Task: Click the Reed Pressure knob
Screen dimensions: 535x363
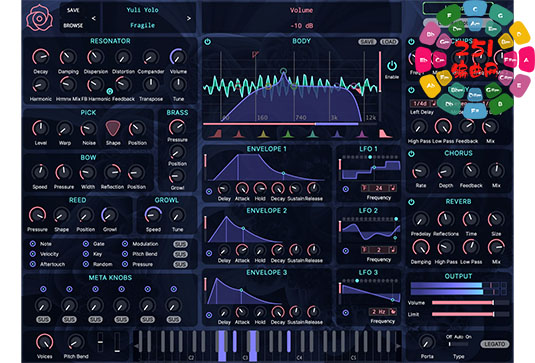Action: pos(37,215)
